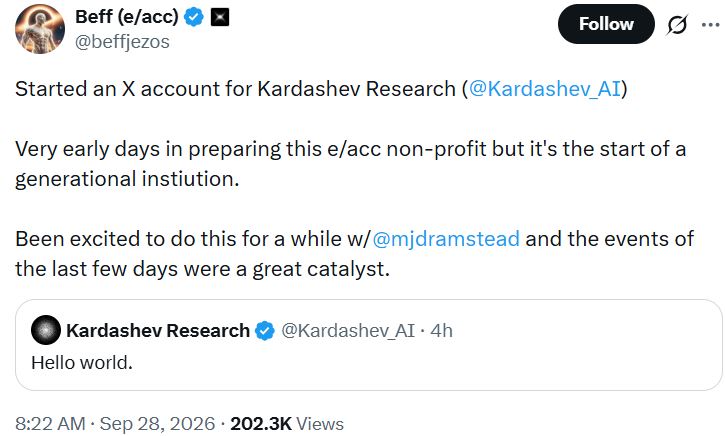The height and width of the screenshot is (436, 725).
Task: Click the 202.3K Views count
Action: [287, 424]
